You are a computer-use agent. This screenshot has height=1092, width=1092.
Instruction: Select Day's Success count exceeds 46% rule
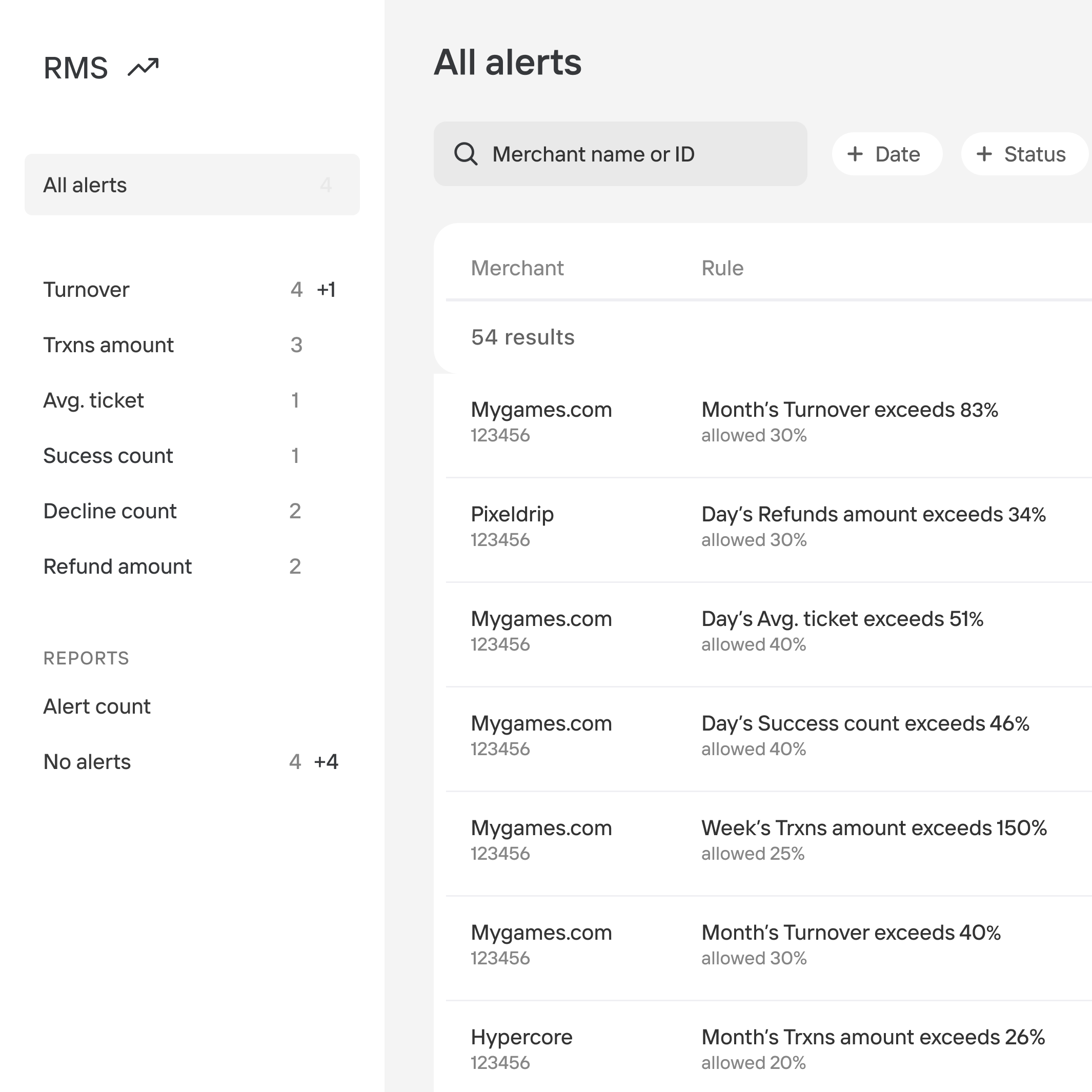click(x=865, y=723)
